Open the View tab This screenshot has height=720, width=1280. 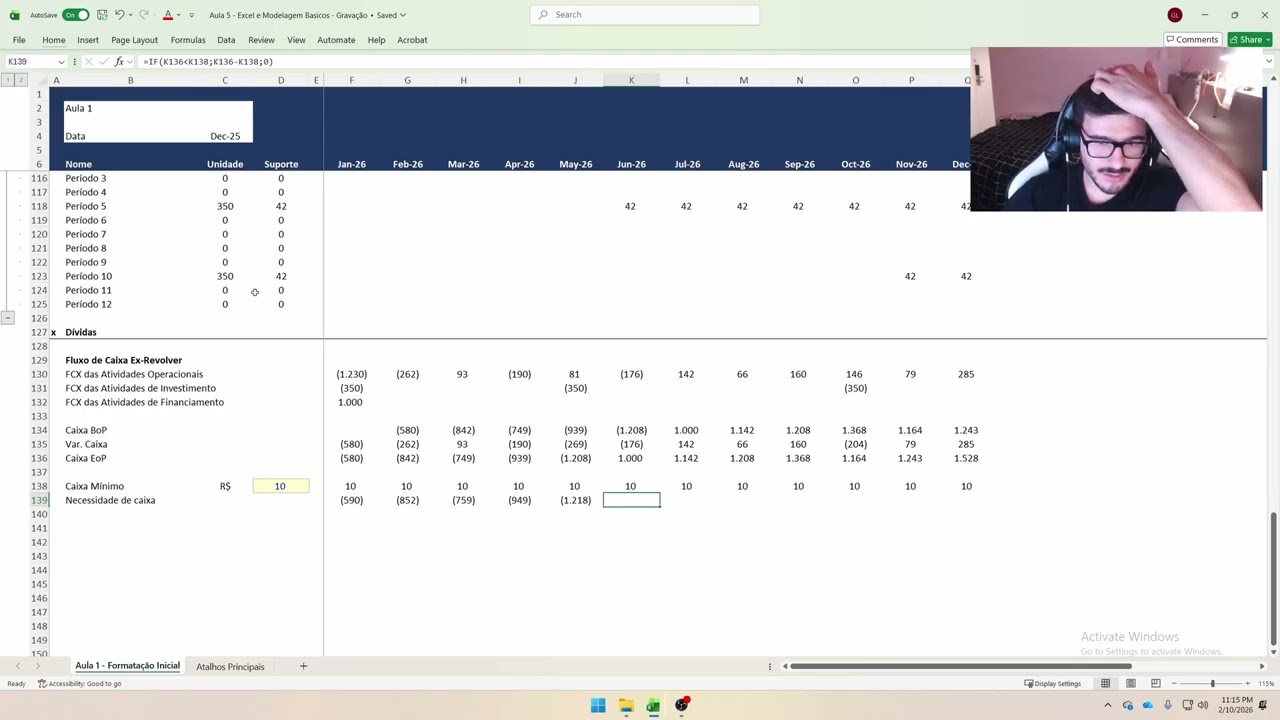296,40
